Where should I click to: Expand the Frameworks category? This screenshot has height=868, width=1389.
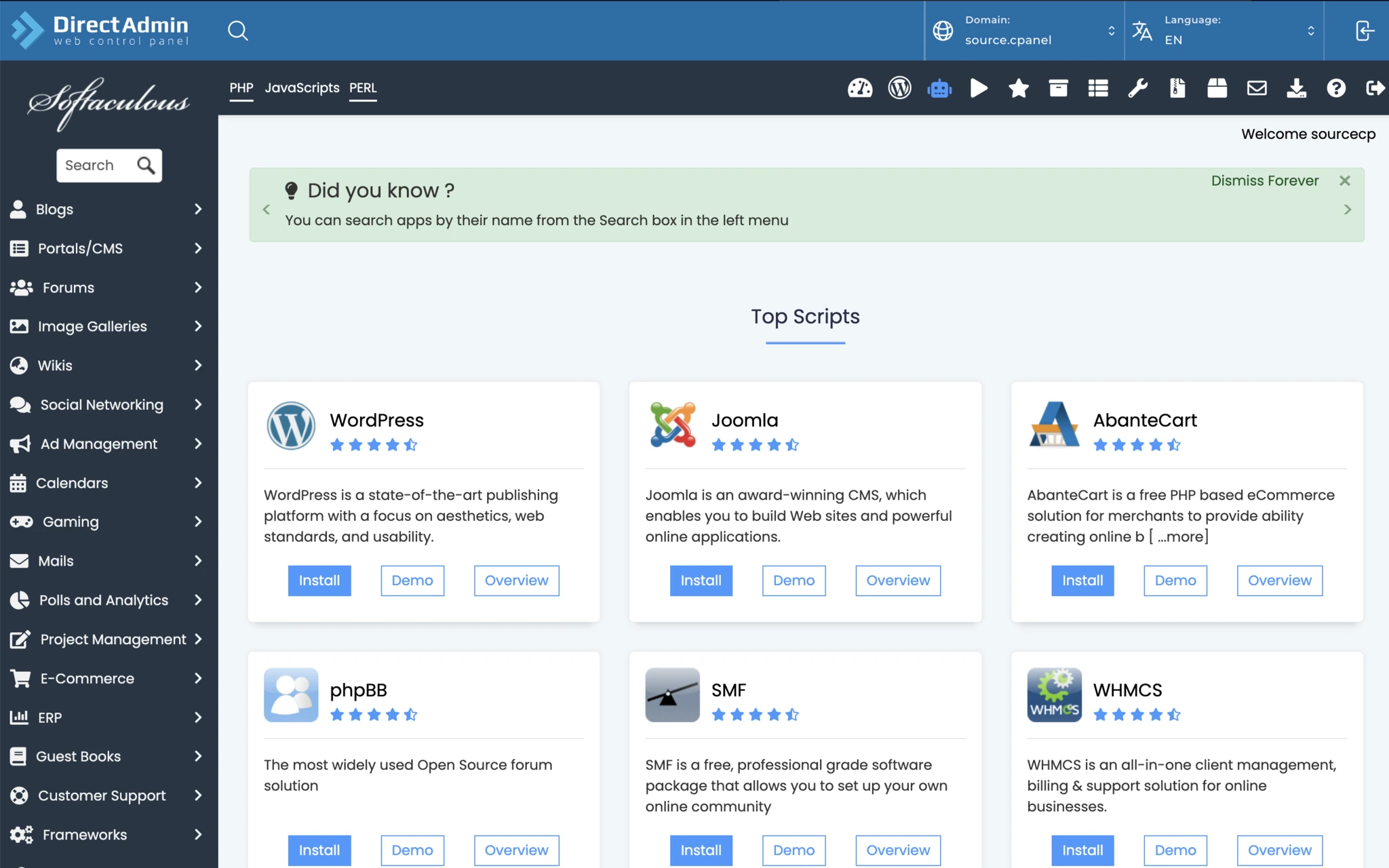click(109, 835)
